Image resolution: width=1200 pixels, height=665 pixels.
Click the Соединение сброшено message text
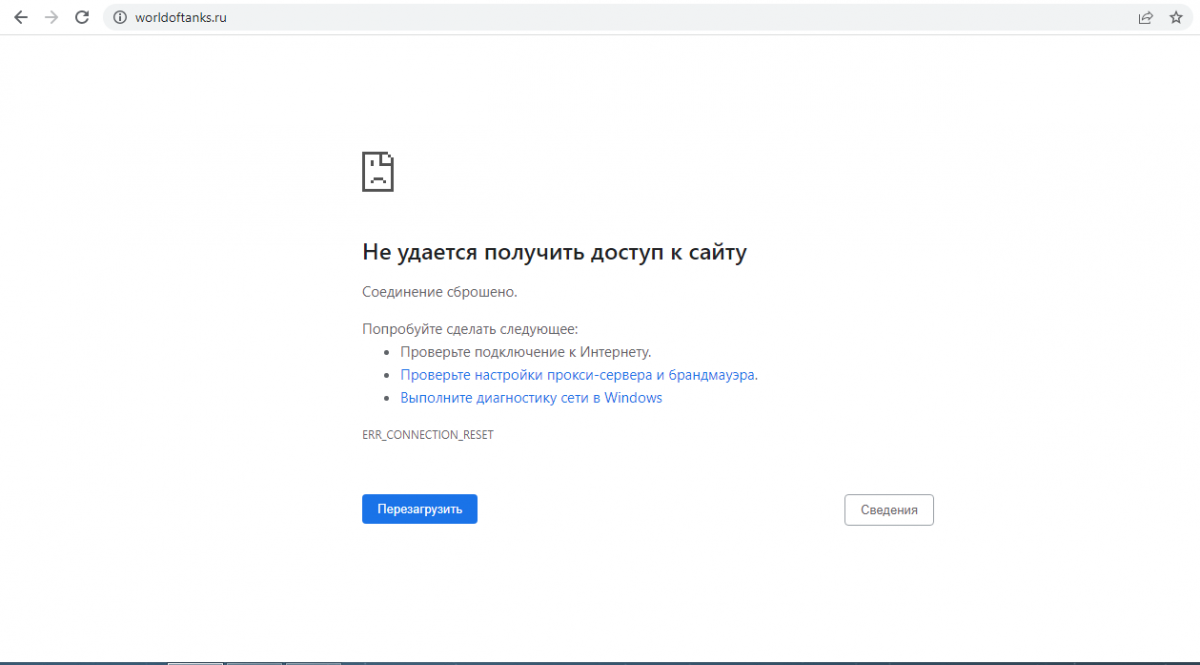point(439,292)
